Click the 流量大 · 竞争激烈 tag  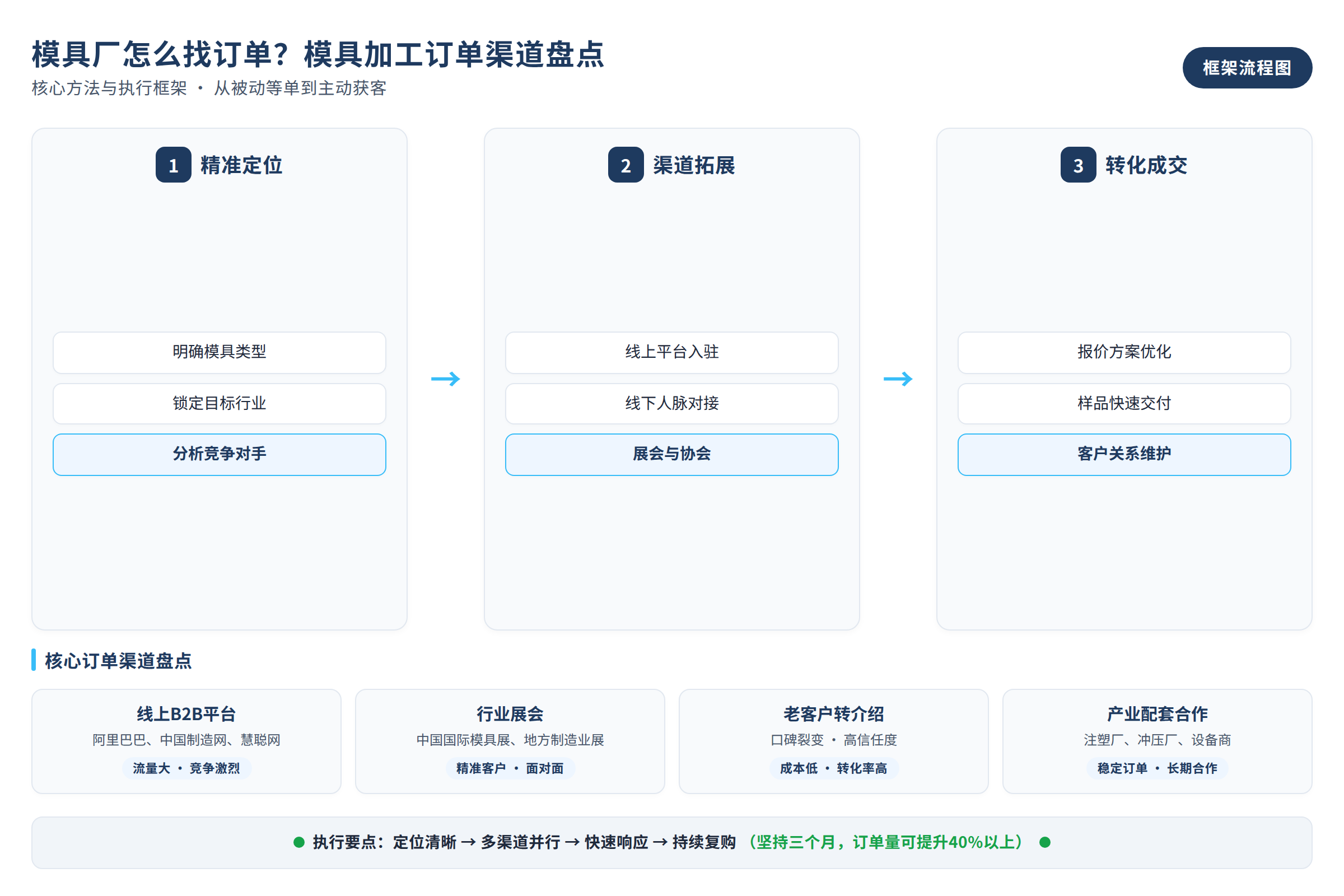pyautogui.click(x=186, y=768)
